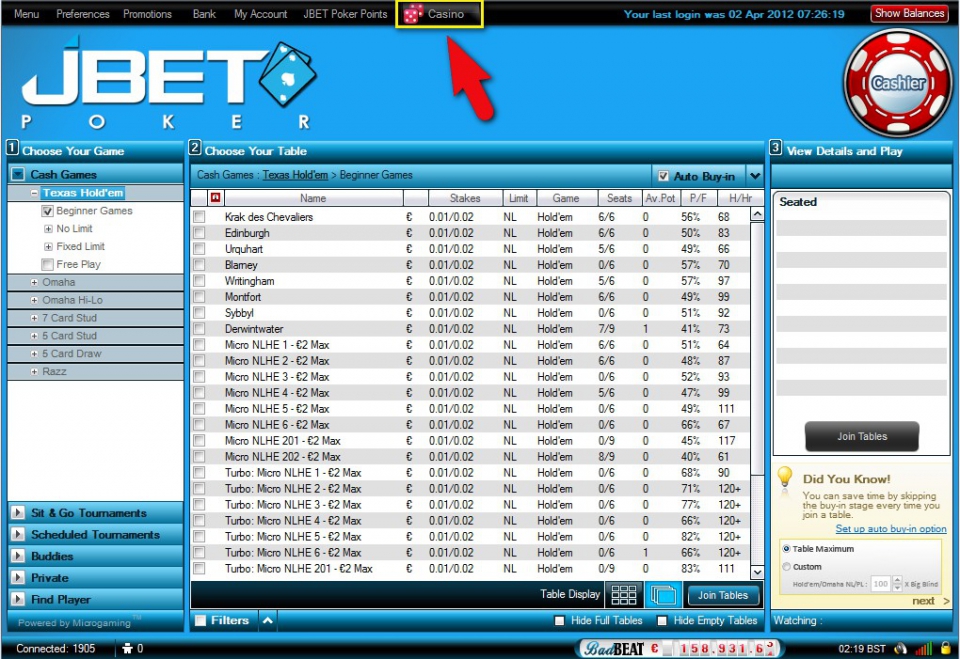This screenshot has width=960, height=659.
Task: Open My Account menu
Action: (x=260, y=13)
